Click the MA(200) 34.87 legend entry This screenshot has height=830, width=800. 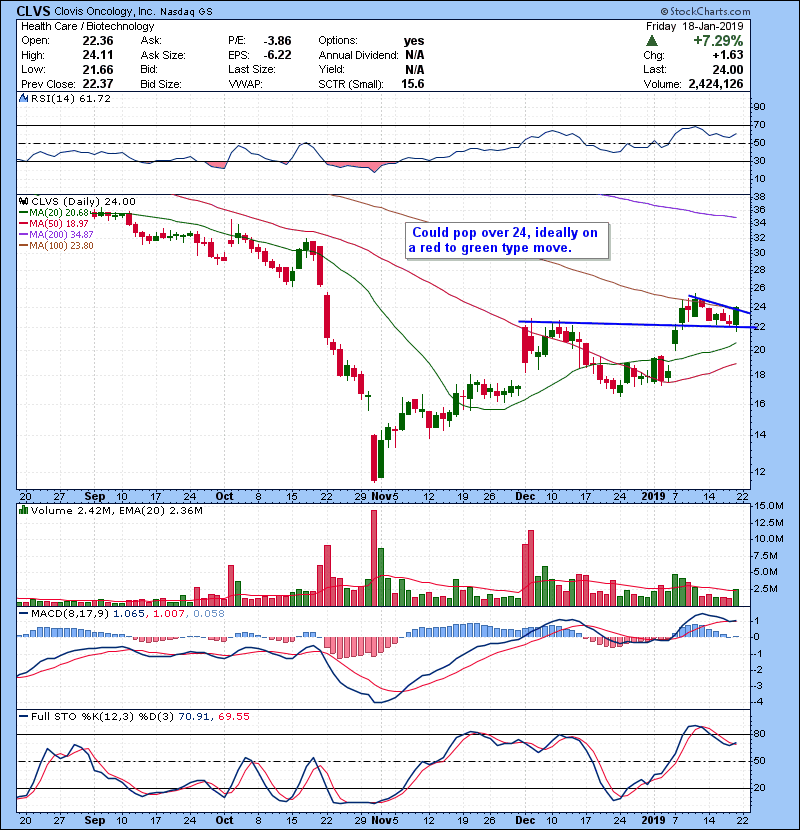click(57, 234)
